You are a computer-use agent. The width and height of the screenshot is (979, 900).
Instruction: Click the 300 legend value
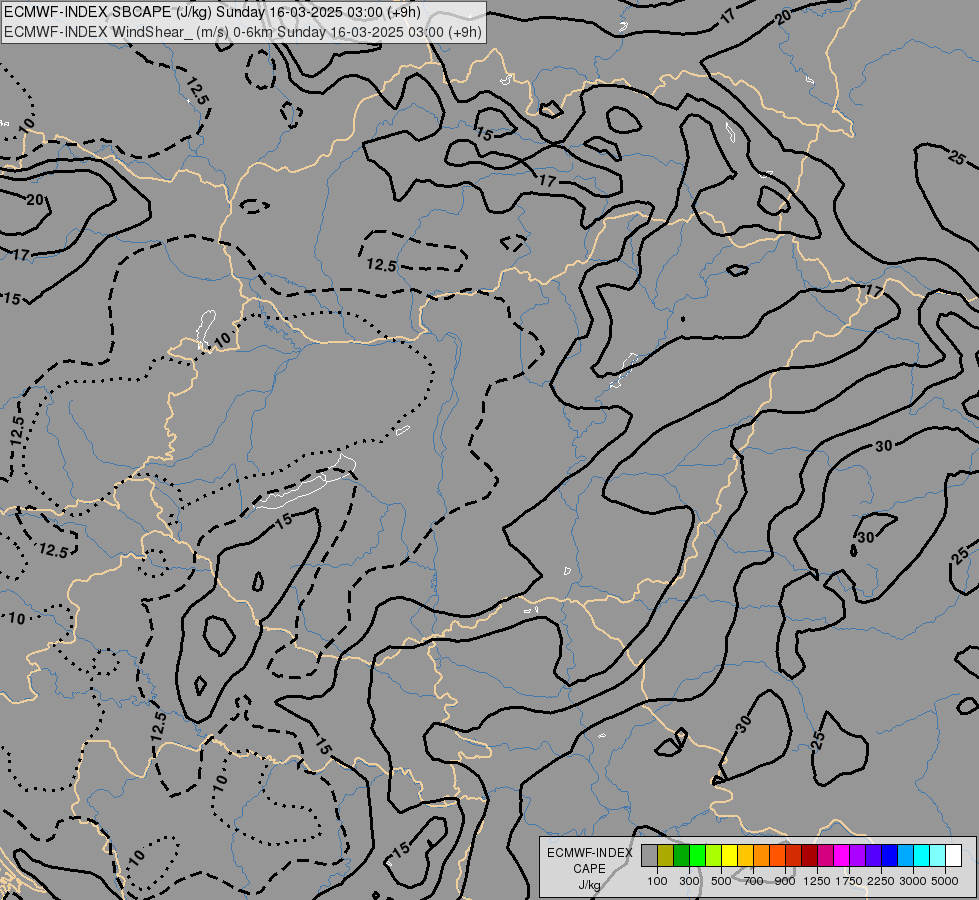(689, 881)
